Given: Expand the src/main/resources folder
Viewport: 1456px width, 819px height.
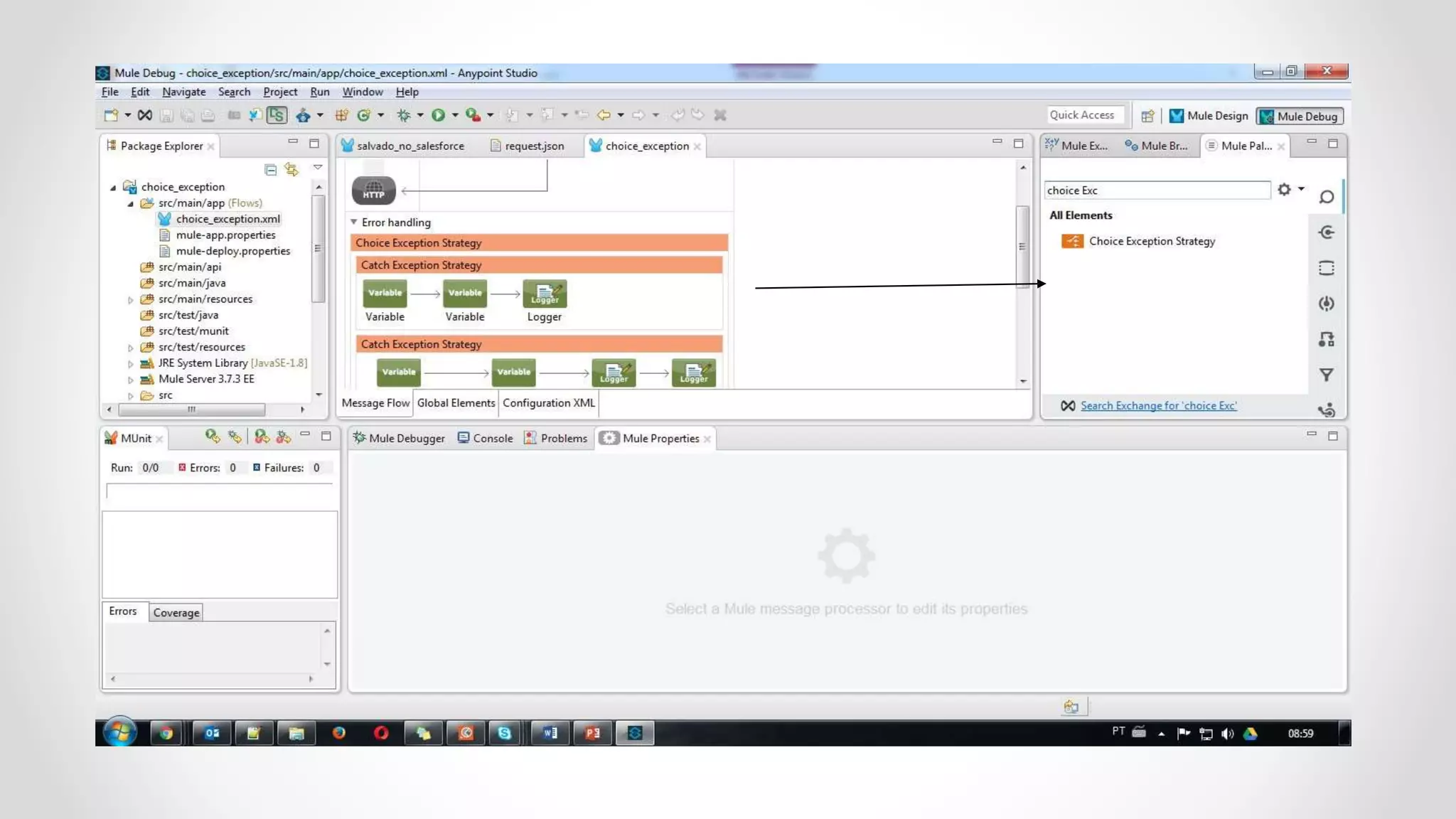Looking at the screenshot, I should 131,300.
